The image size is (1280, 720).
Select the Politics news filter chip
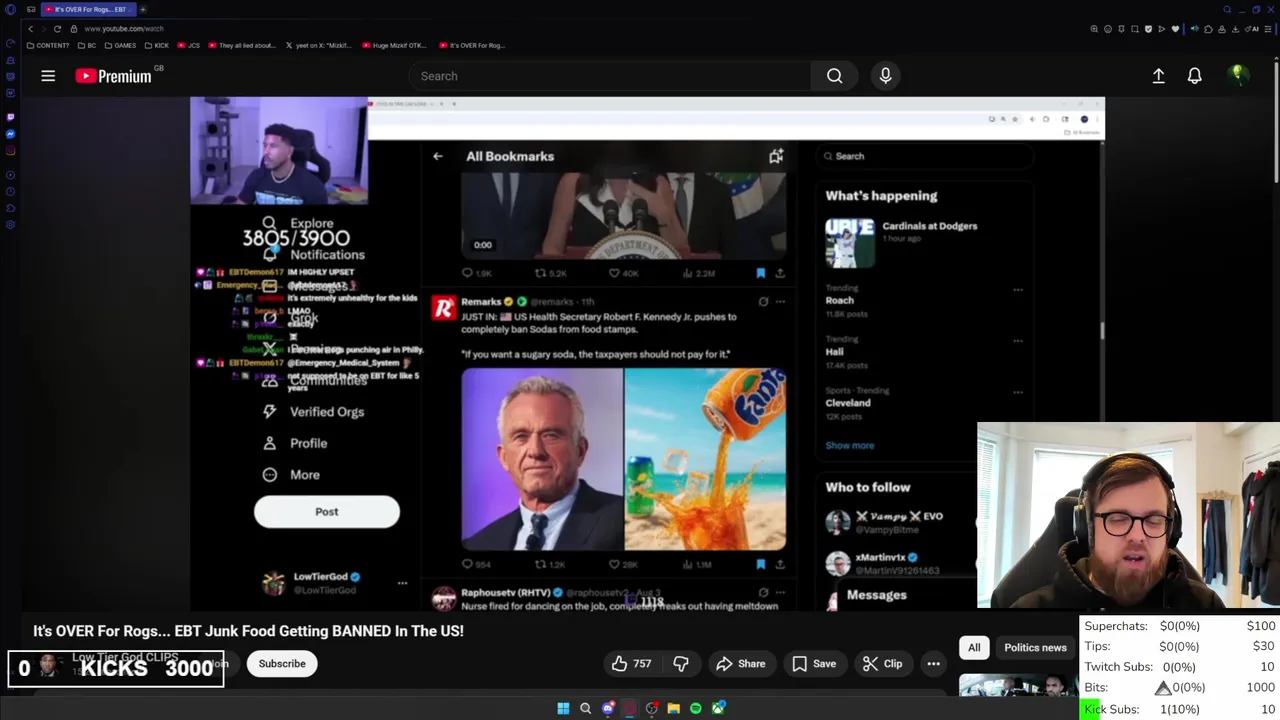(x=1035, y=648)
